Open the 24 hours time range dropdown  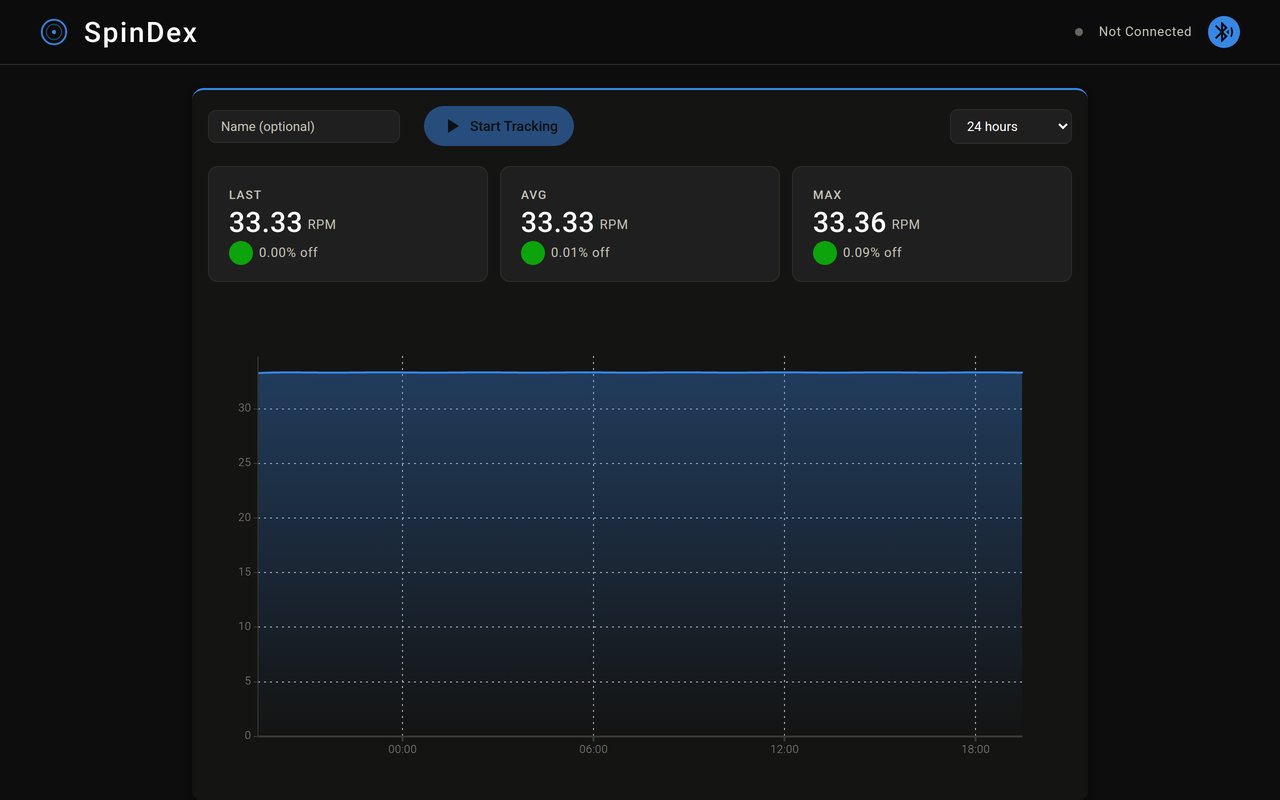(x=1011, y=126)
